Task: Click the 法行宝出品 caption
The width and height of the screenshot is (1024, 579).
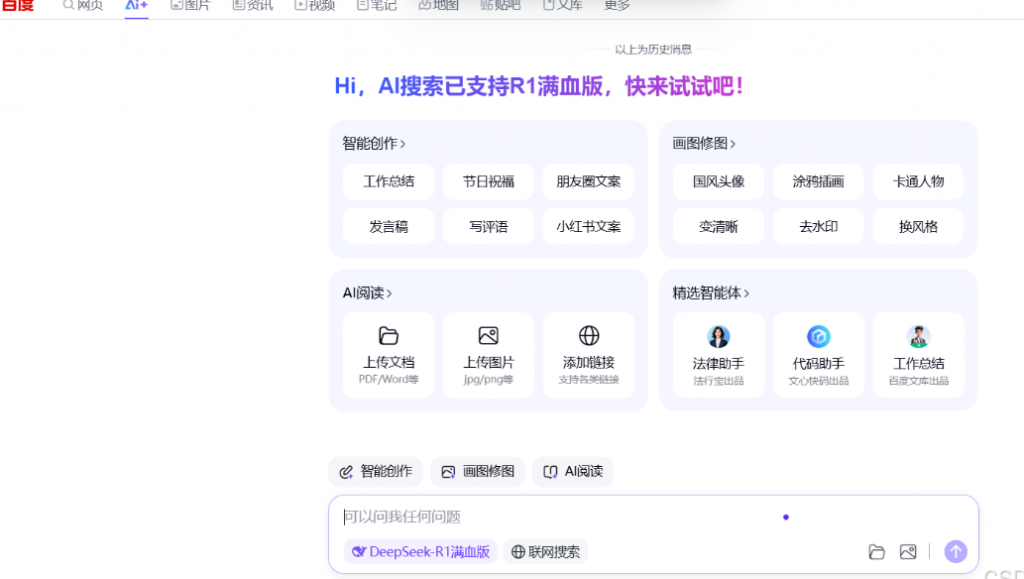Action: (718, 381)
